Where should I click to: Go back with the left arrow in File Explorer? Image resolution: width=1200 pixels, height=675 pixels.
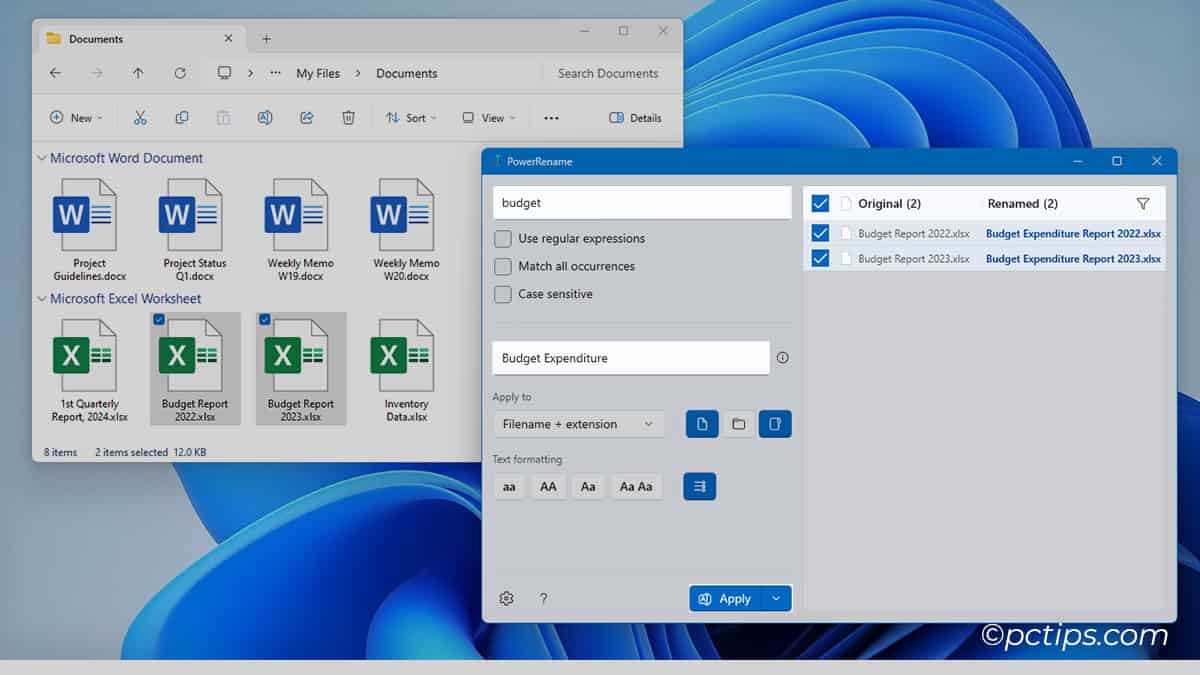pos(55,73)
